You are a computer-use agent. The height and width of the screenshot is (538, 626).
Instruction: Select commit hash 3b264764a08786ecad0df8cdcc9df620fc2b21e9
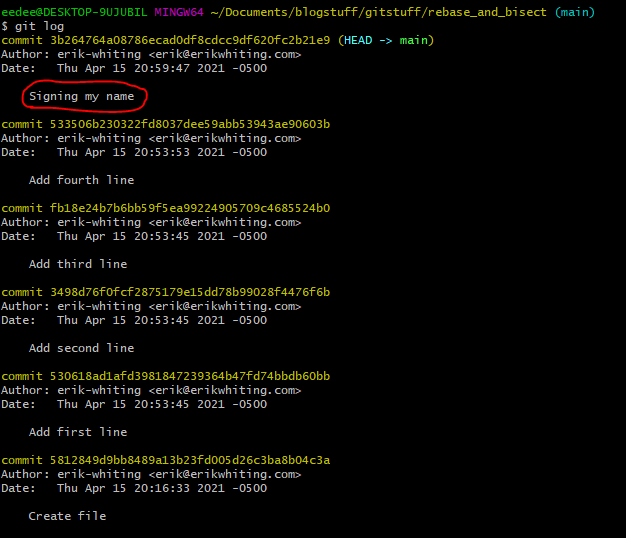click(x=190, y=40)
